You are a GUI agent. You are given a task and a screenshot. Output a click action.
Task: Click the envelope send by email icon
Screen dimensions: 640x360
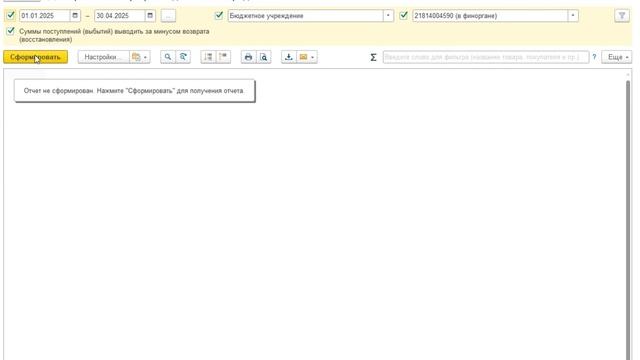click(303, 57)
